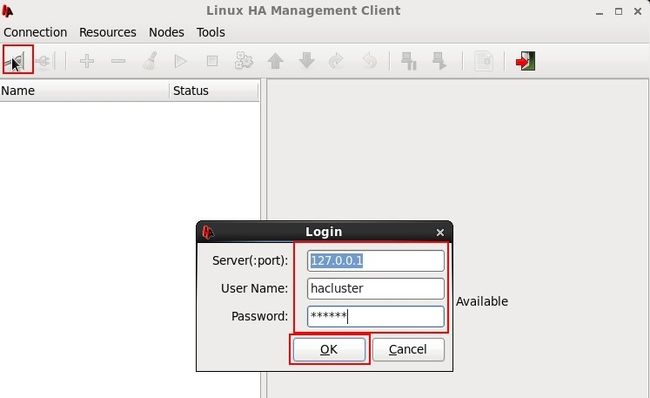Close the Login dialog with X
Viewport: 650px width, 398px height.
[x=440, y=233]
